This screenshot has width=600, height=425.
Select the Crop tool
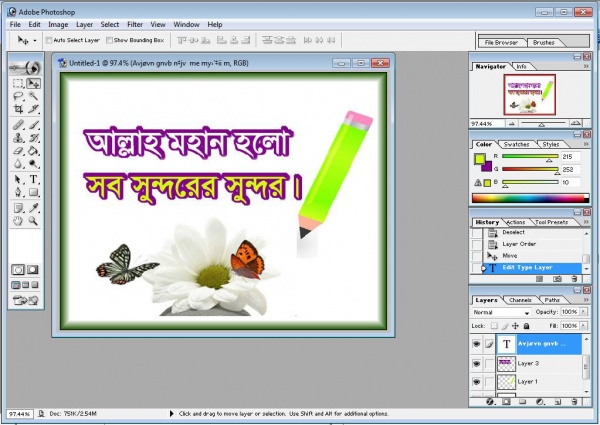click(18, 109)
